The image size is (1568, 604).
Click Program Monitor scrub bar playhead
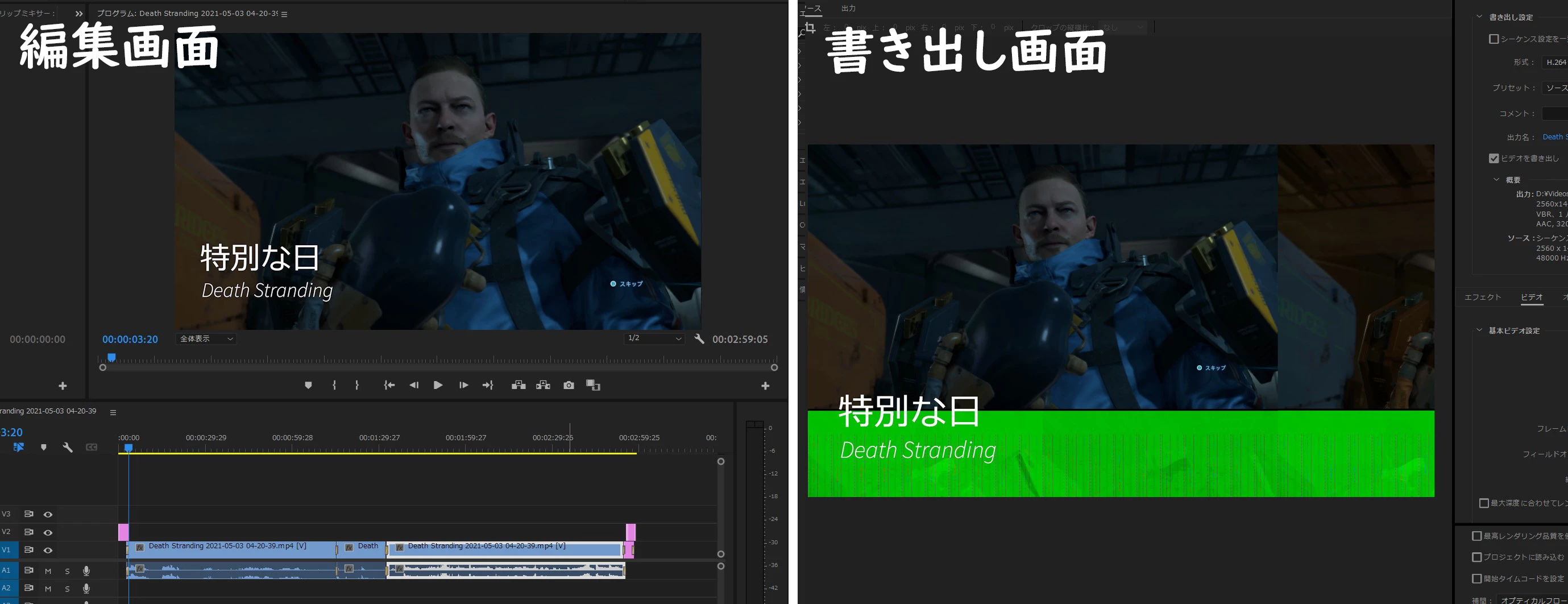click(111, 357)
